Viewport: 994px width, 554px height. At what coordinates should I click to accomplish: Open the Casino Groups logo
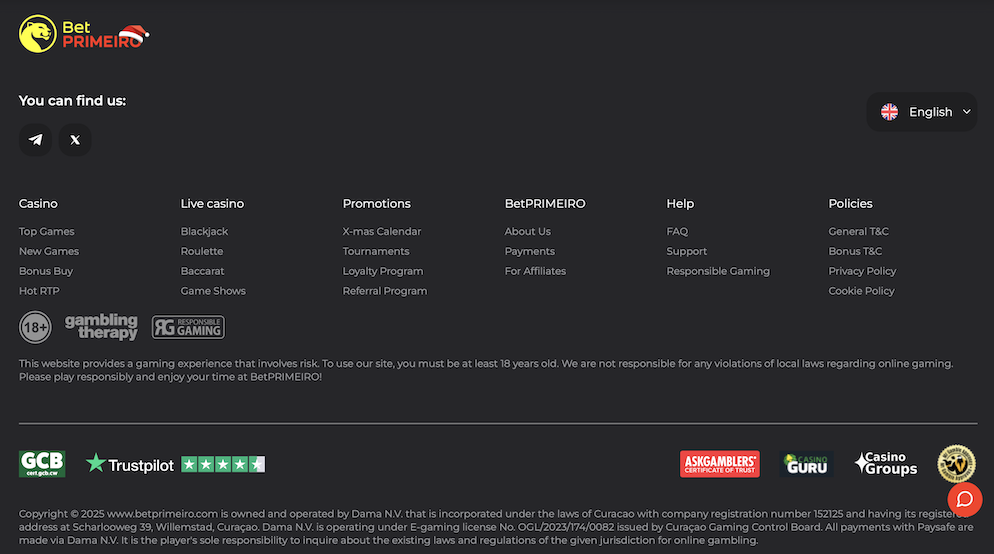coord(885,464)
